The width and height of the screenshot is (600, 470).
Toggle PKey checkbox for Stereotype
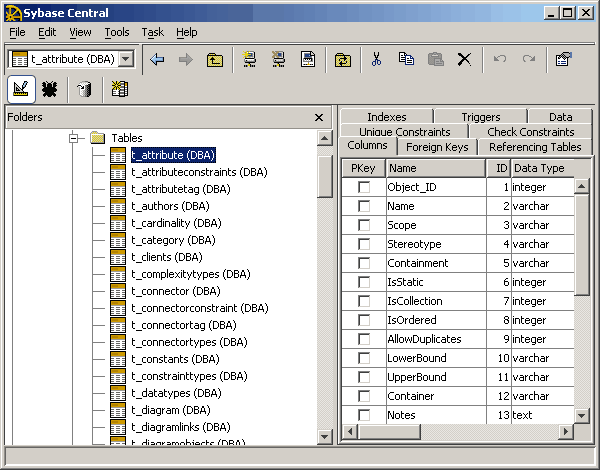[x=364, y=244]
